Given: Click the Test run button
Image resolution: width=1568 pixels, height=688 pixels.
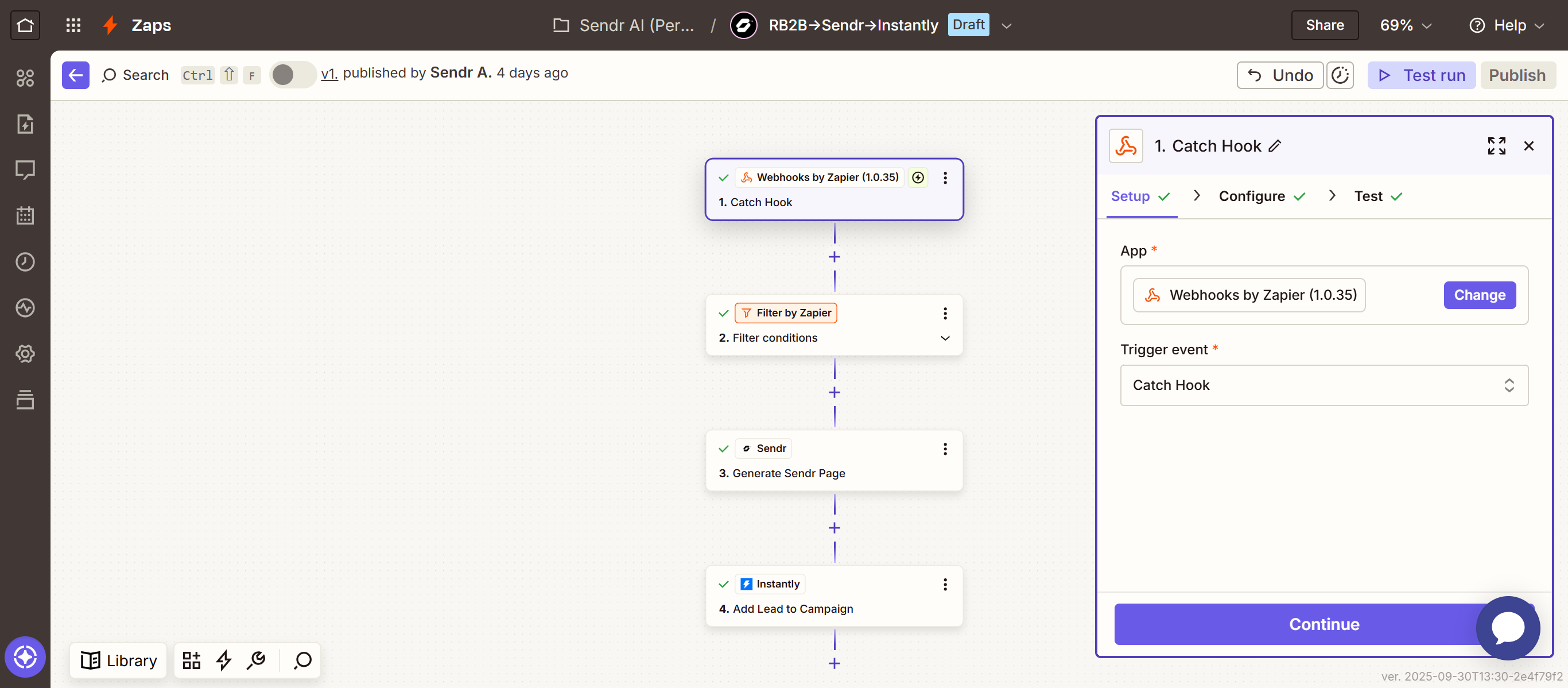Looking at the screenshot, I should [x=1420, y=75].
